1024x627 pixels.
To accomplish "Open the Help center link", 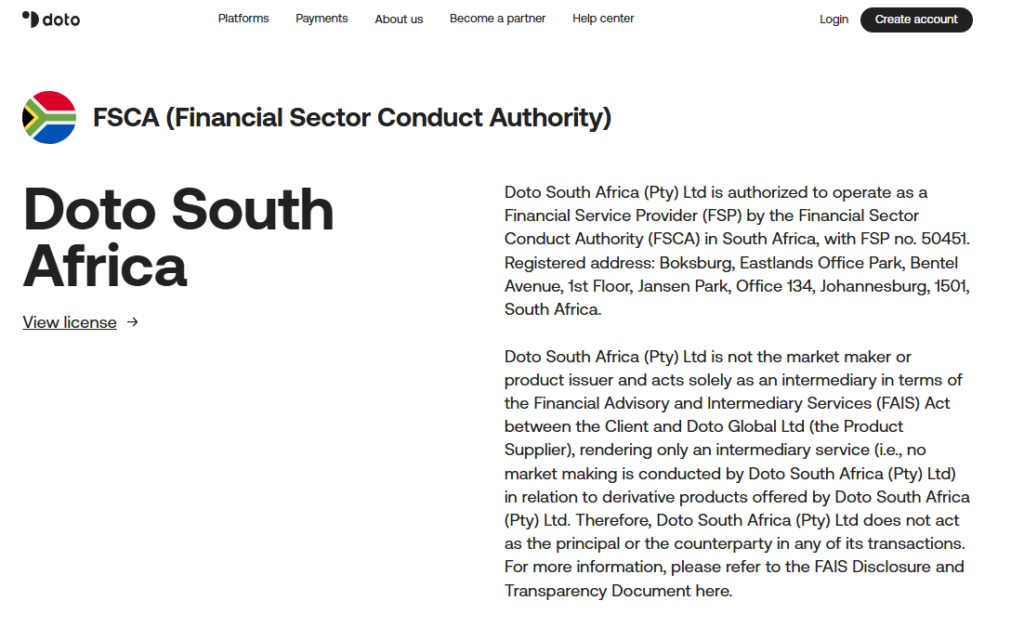I will [603, 18].
